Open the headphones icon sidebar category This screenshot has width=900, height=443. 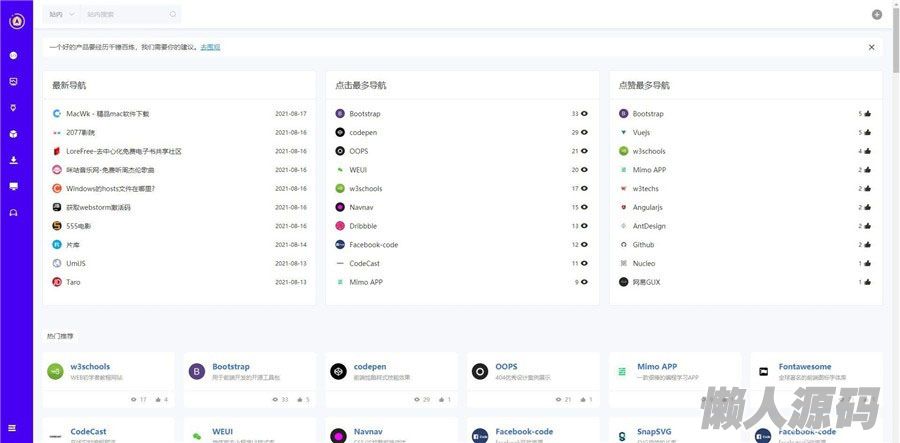pos(13,213)
